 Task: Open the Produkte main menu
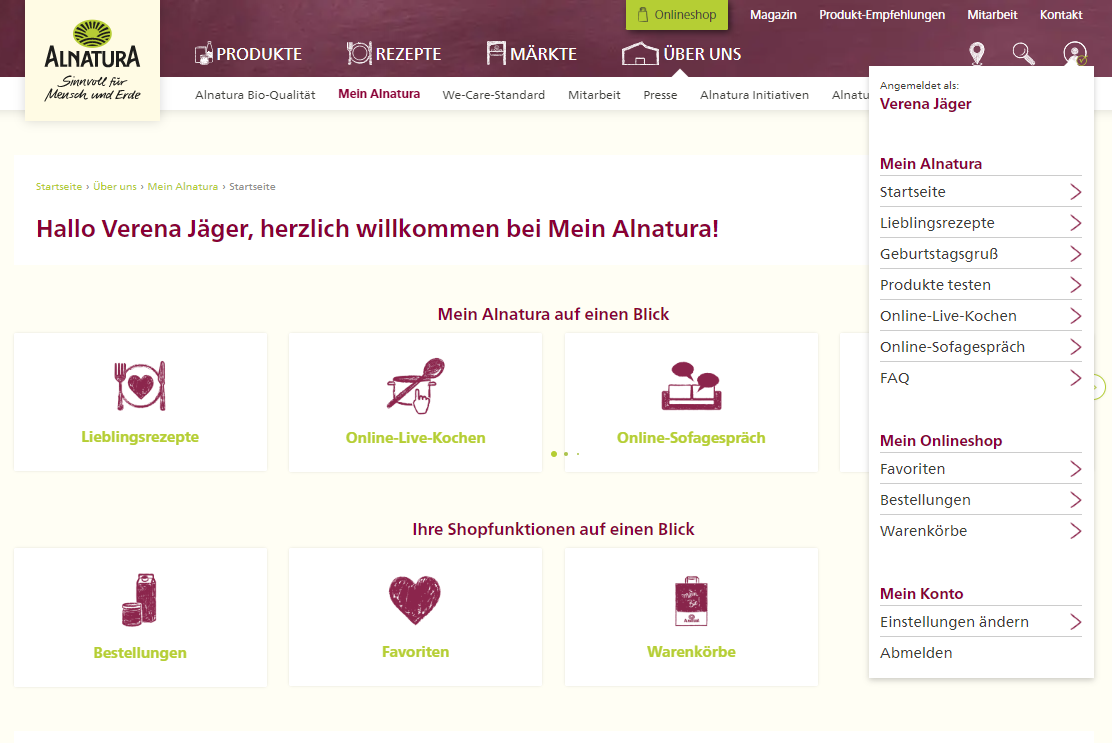[248, 54]
